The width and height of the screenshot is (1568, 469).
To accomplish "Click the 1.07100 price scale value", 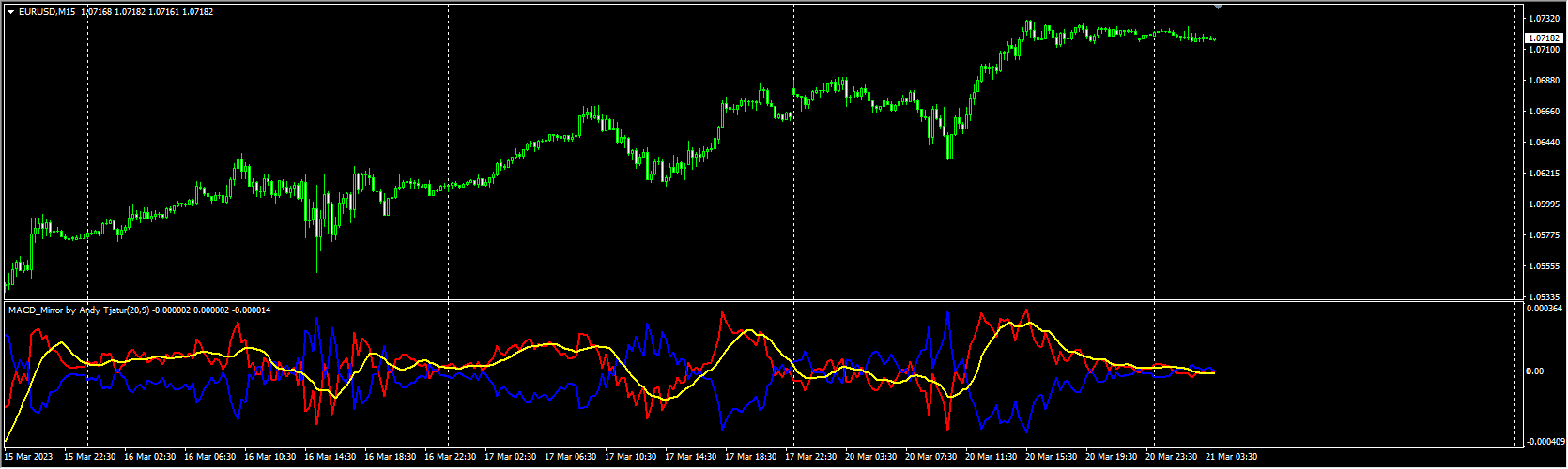I will 1543,50.
